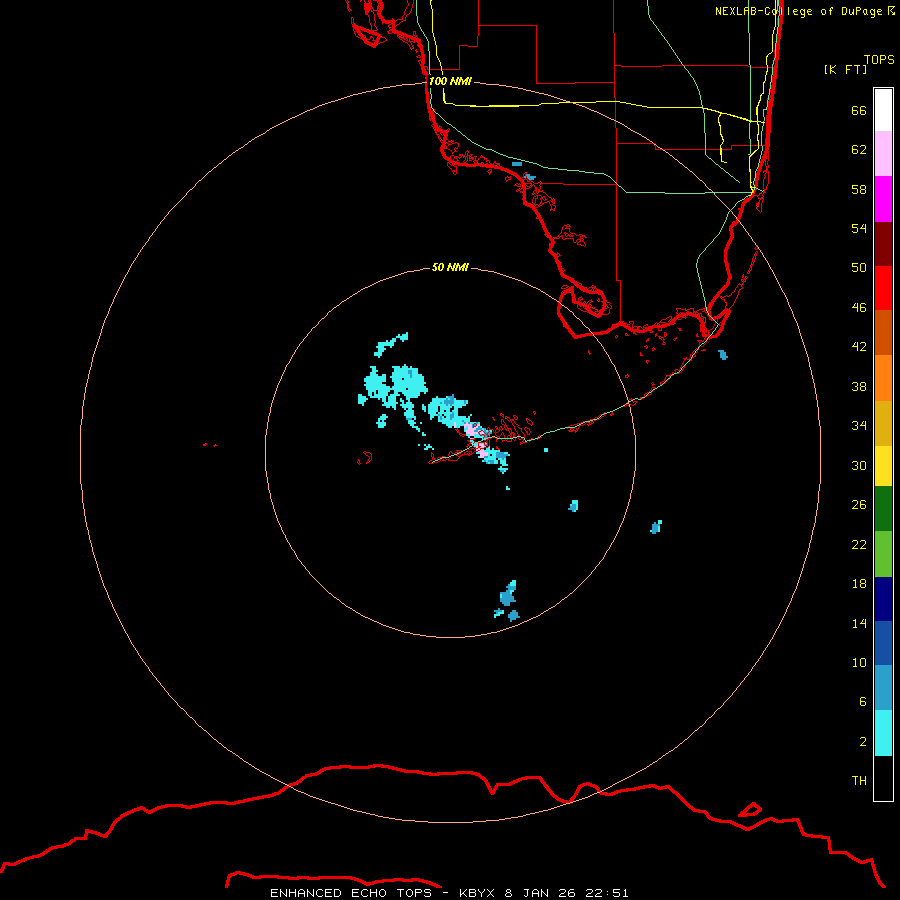This screenshot has height=900, width=900.
Task: Click the 22:51 timestamp
Action: tap(607, 893)
